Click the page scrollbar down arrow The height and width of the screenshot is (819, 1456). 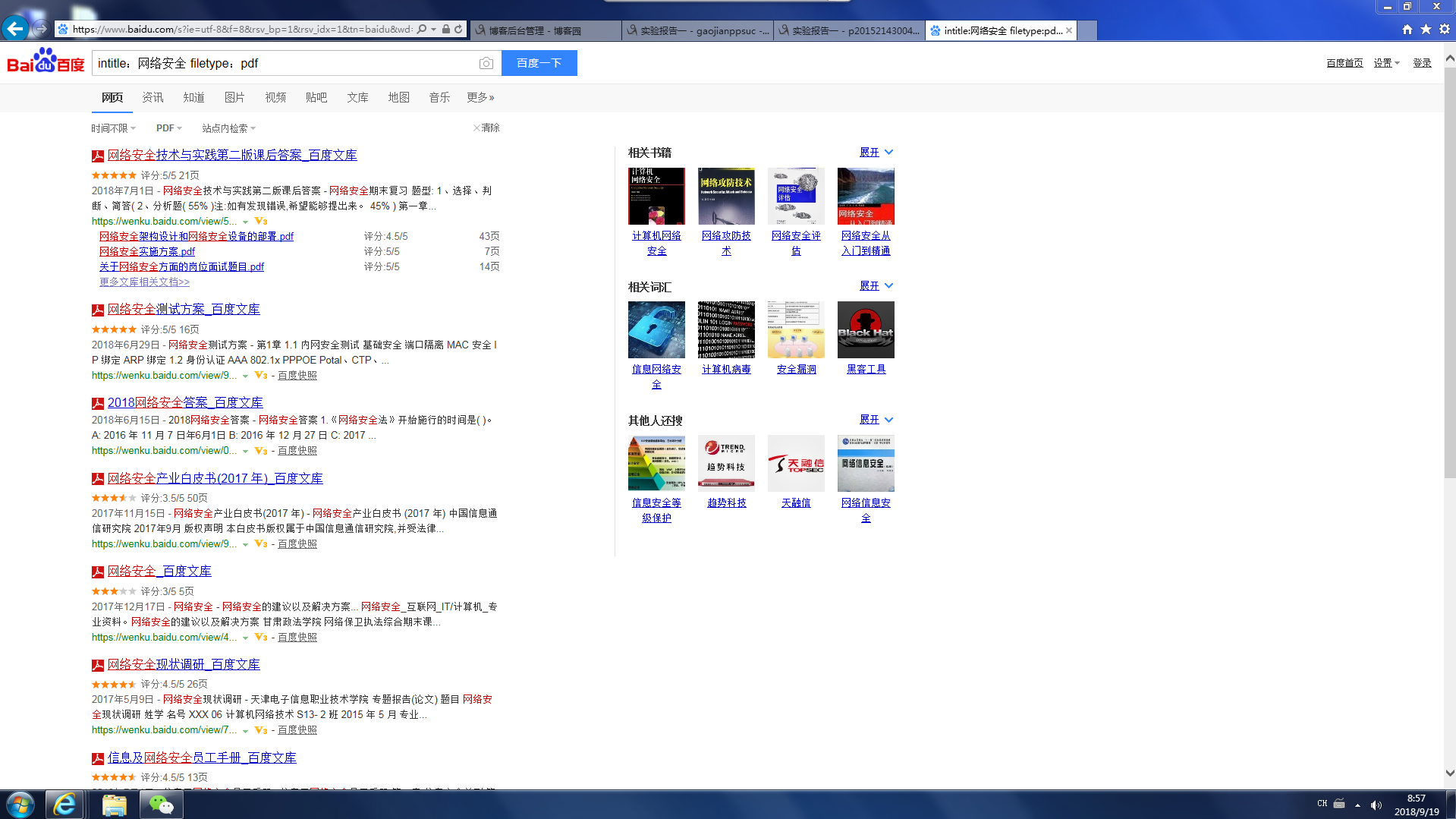tap(1450, 773)
